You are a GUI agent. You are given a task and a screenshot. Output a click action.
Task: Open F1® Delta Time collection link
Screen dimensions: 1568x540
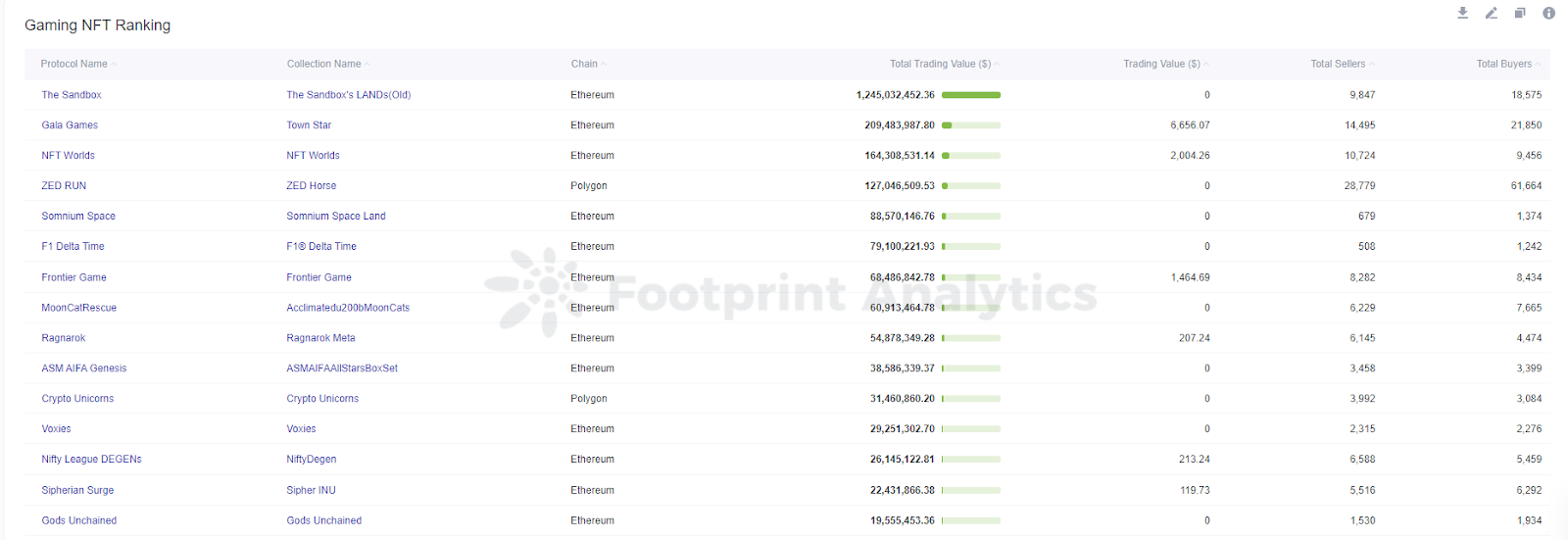tap(321, 247)
